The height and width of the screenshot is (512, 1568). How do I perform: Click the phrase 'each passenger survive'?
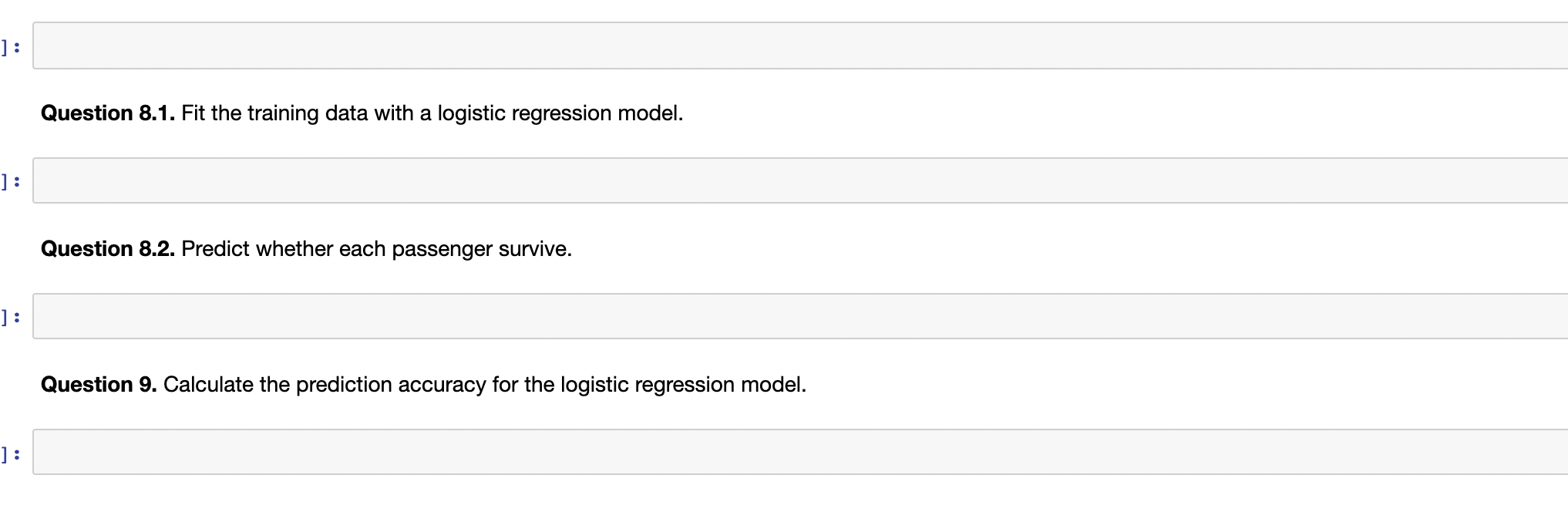[454, 248]
